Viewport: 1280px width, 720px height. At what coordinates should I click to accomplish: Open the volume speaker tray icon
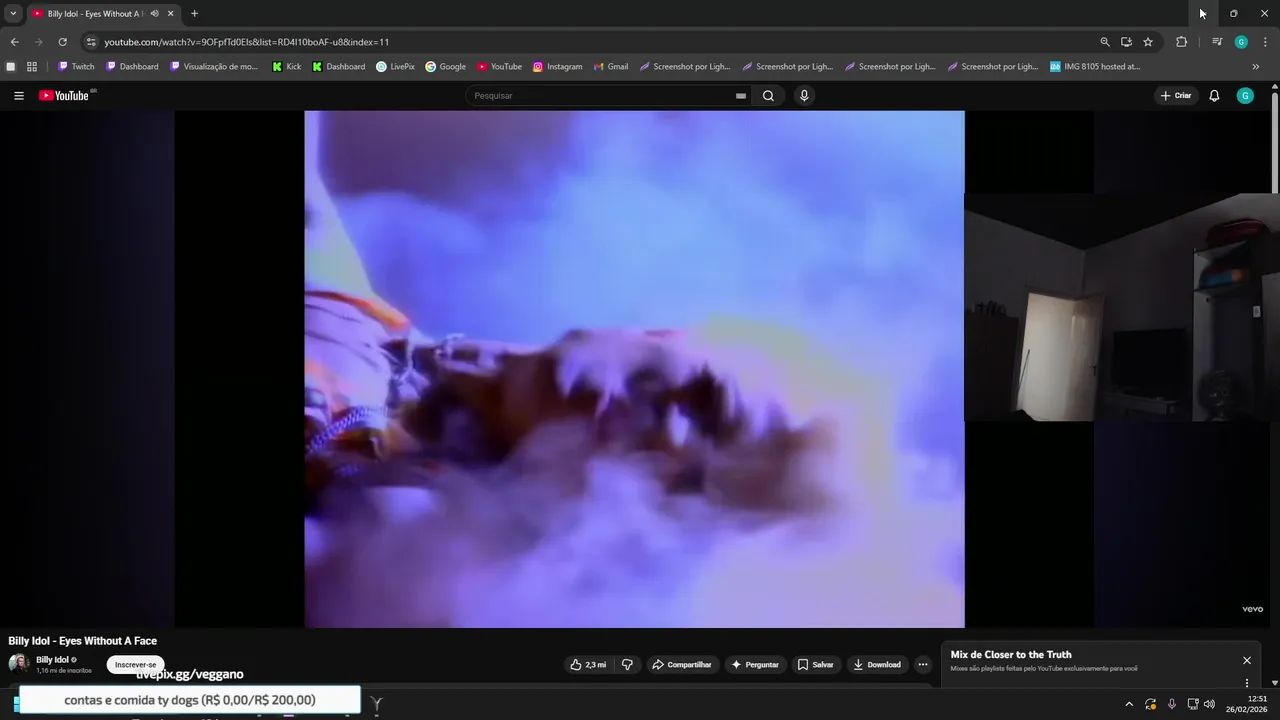click(1209, 704)
